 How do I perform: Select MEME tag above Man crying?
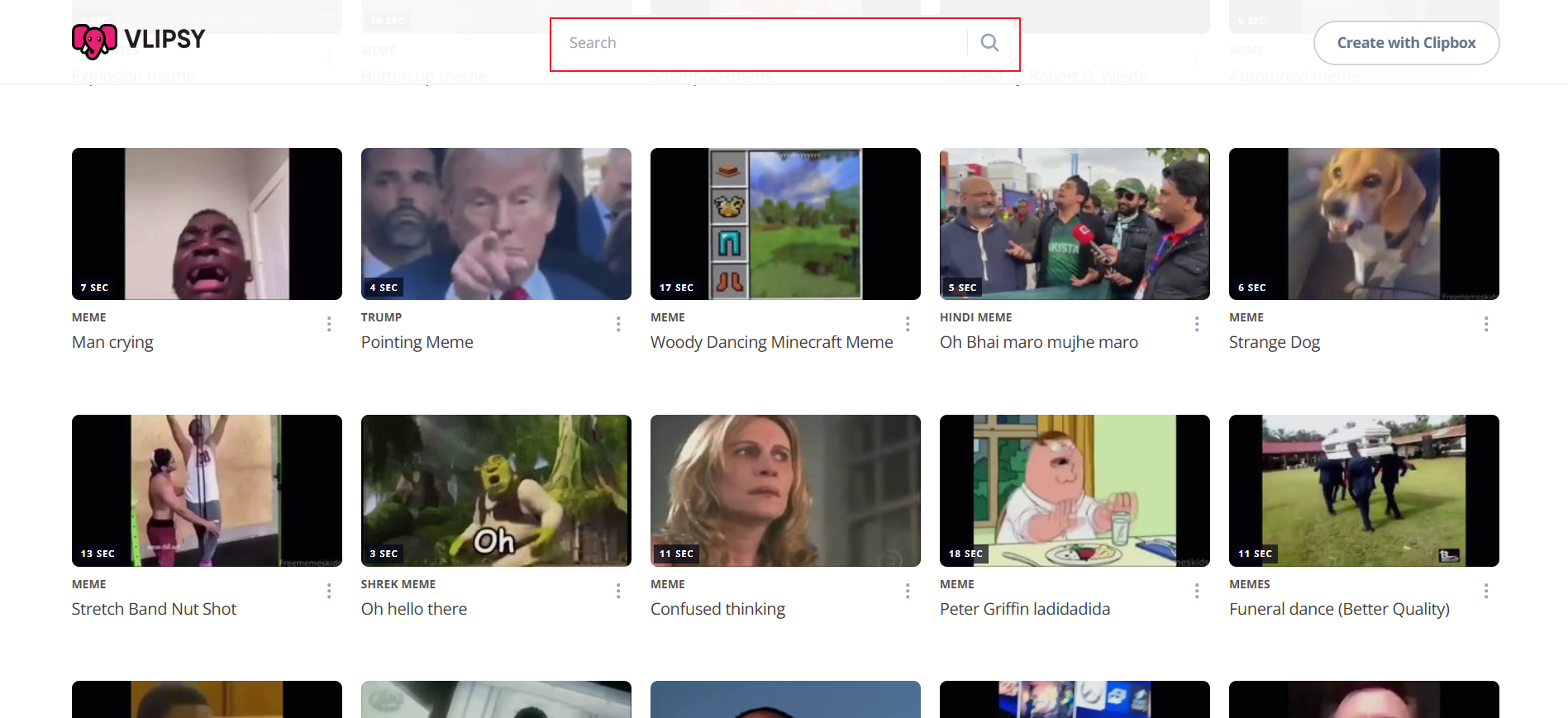tap(89, 317)
